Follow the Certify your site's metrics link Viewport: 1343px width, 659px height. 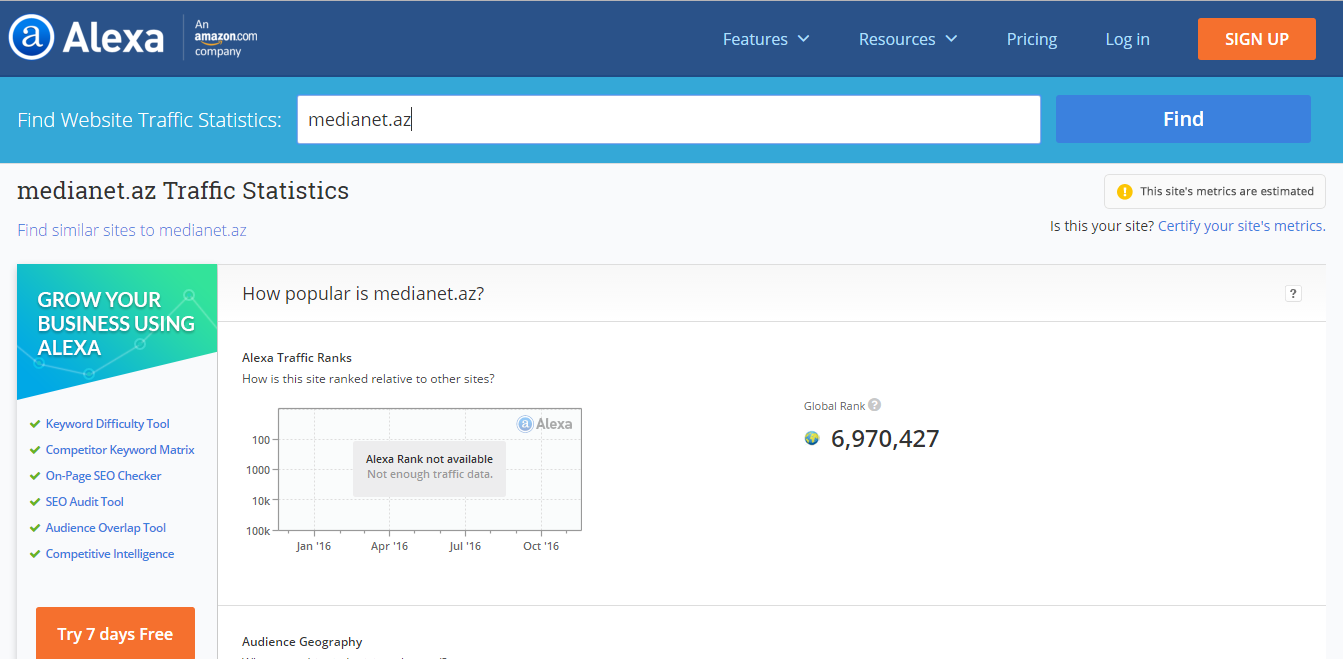pos(1241,226)
